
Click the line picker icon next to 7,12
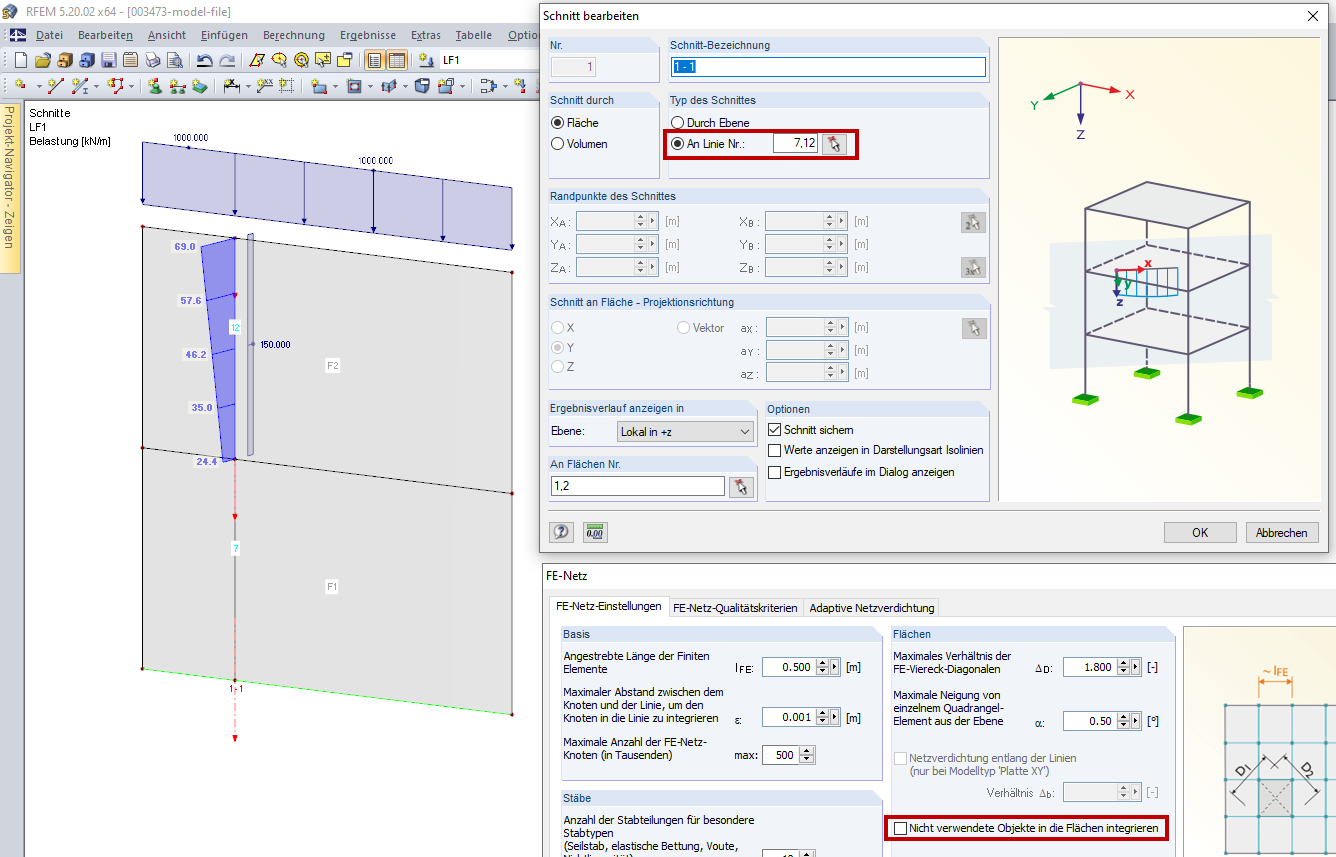pos(834,144)
